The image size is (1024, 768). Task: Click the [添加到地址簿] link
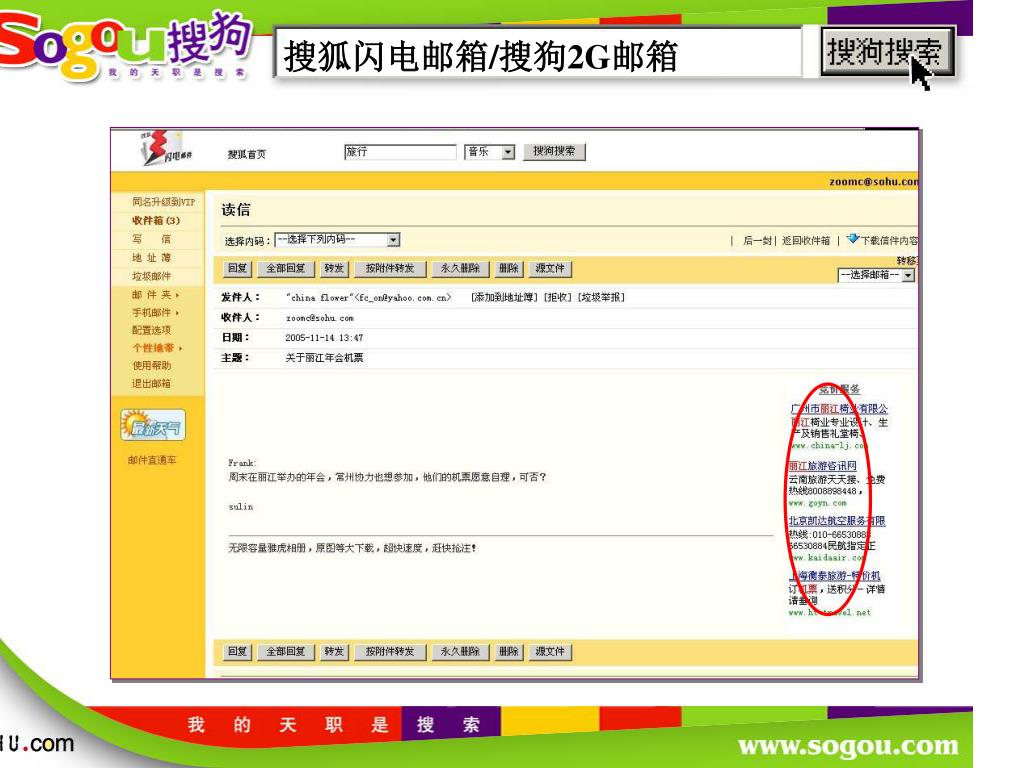(504, 297)
